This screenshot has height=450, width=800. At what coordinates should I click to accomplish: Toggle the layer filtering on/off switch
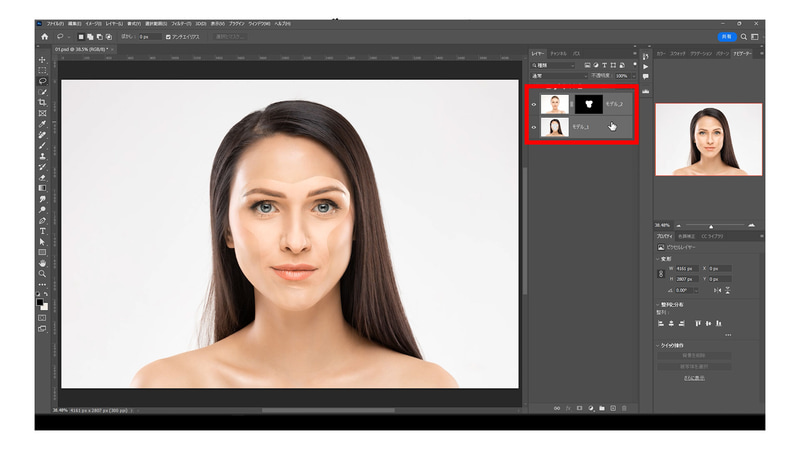[x=635, y=64]
